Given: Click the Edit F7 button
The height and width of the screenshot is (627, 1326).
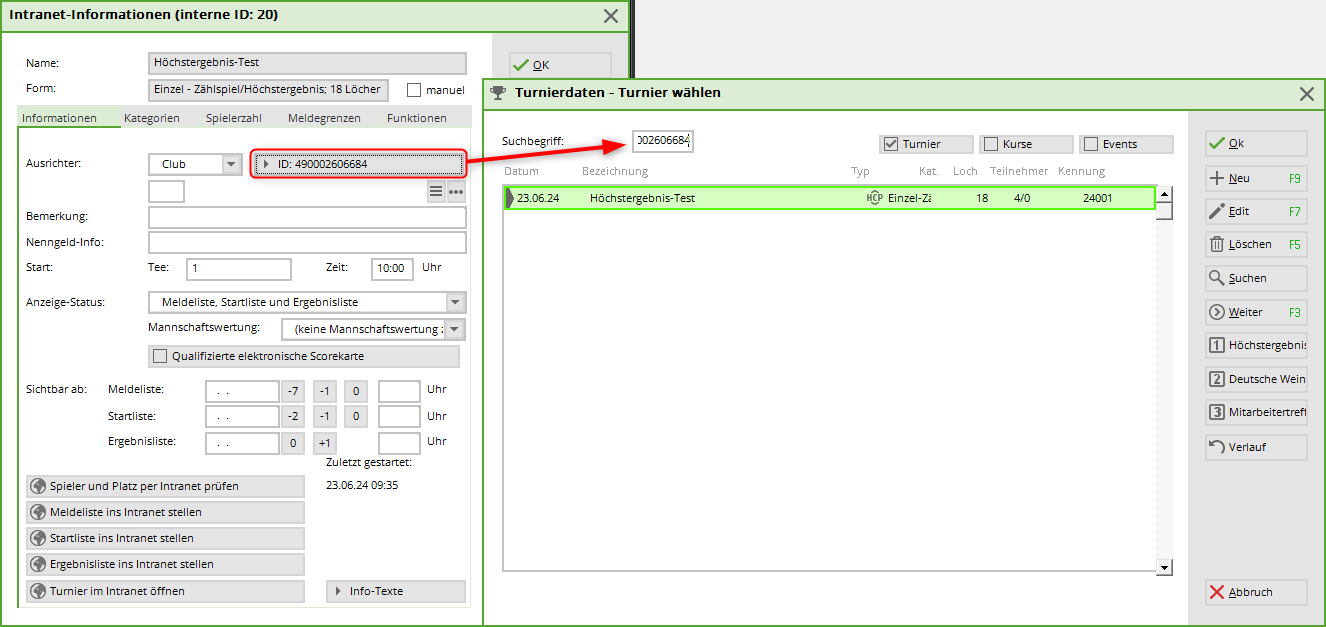Looking at the screenshot, I should coord(1256,211).
